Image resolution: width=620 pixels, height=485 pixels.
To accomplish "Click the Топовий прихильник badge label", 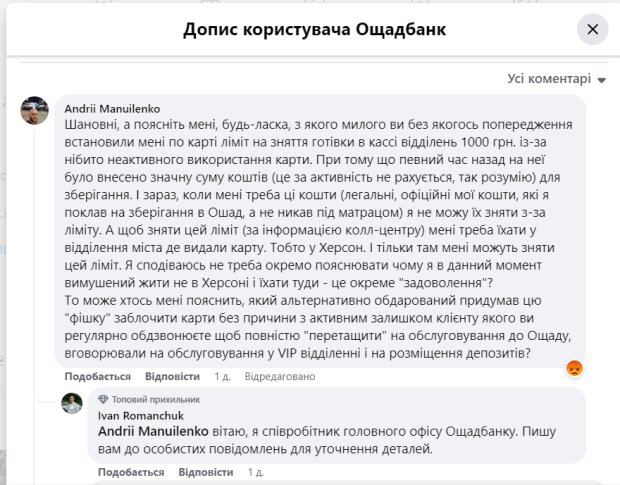I will coord(156,399).
